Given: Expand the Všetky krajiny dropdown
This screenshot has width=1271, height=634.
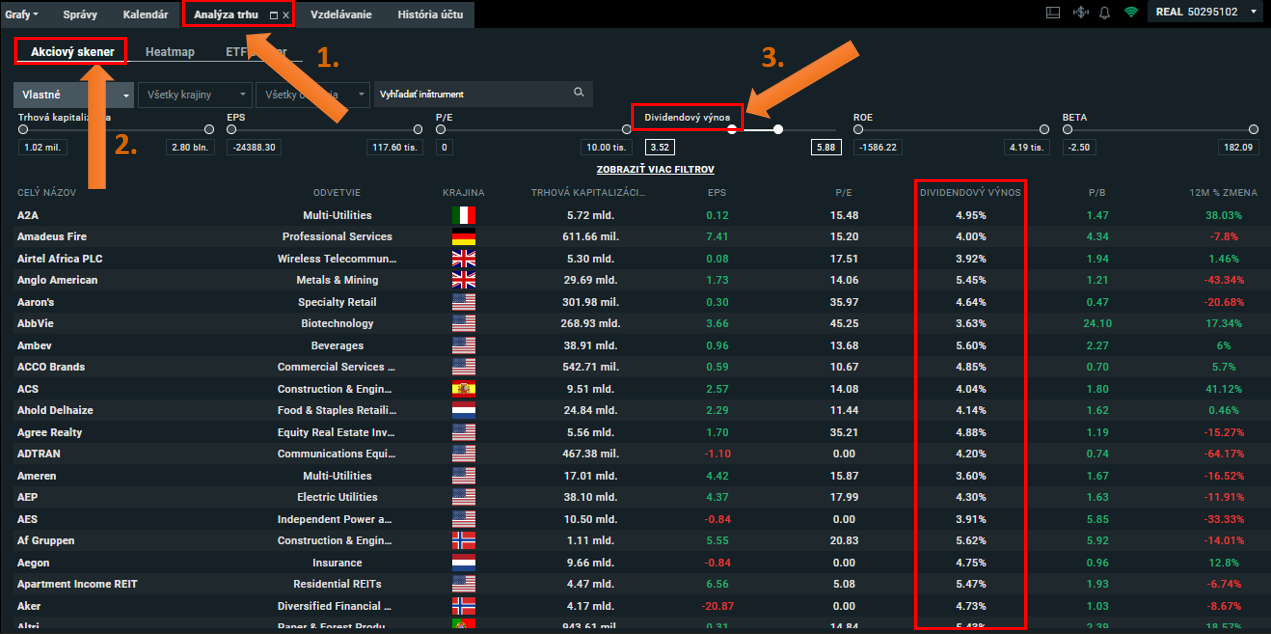Looking at the screenshot, I should click(195, 94).
